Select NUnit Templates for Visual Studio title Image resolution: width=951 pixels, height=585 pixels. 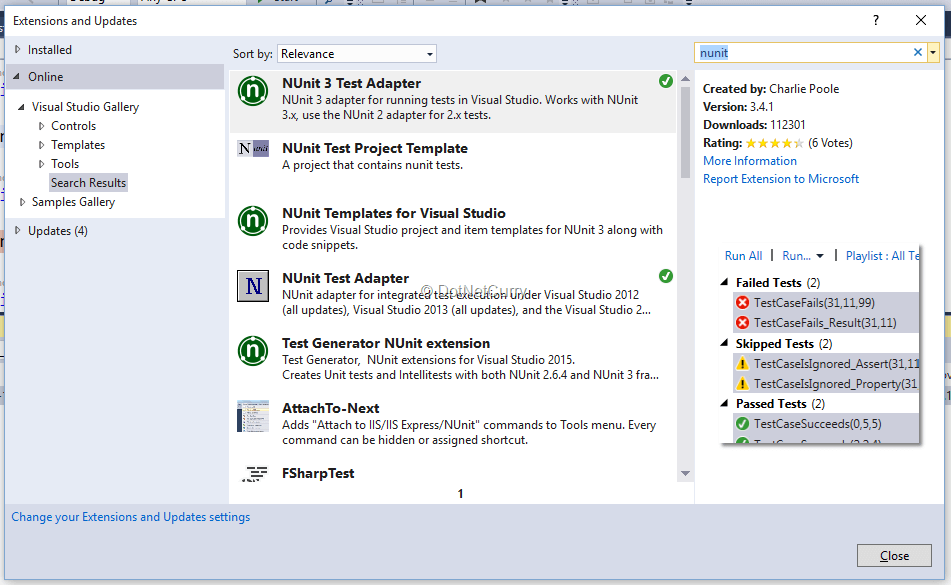394,213
